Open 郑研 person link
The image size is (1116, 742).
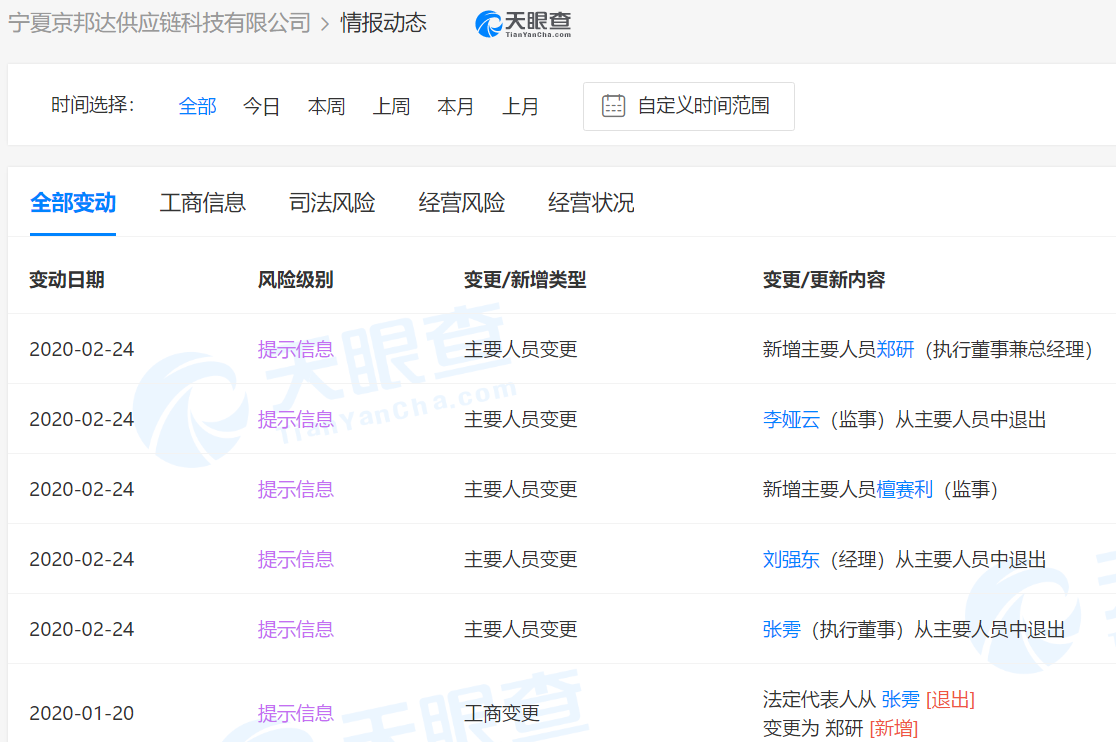(x=895, y=349)
